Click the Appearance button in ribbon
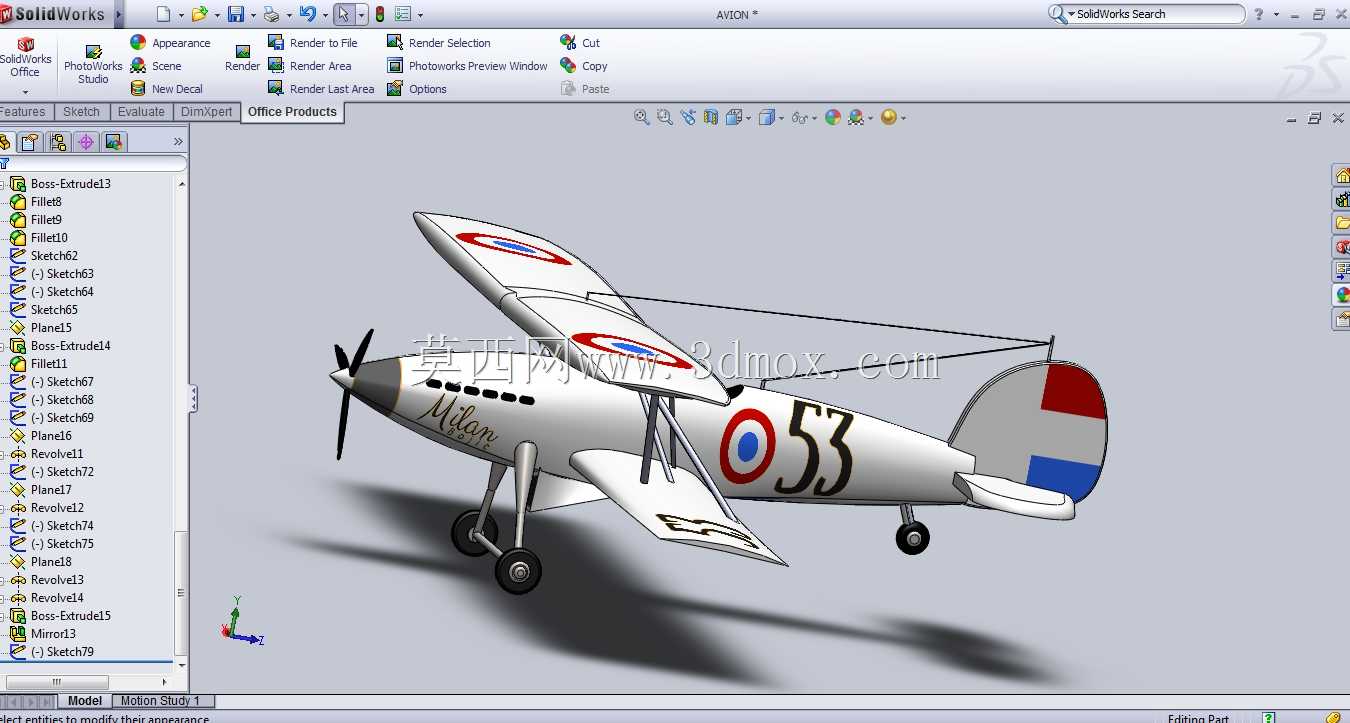Image resolution: width=1350 pixels, height=723 pixels. [x=170, y=43]
